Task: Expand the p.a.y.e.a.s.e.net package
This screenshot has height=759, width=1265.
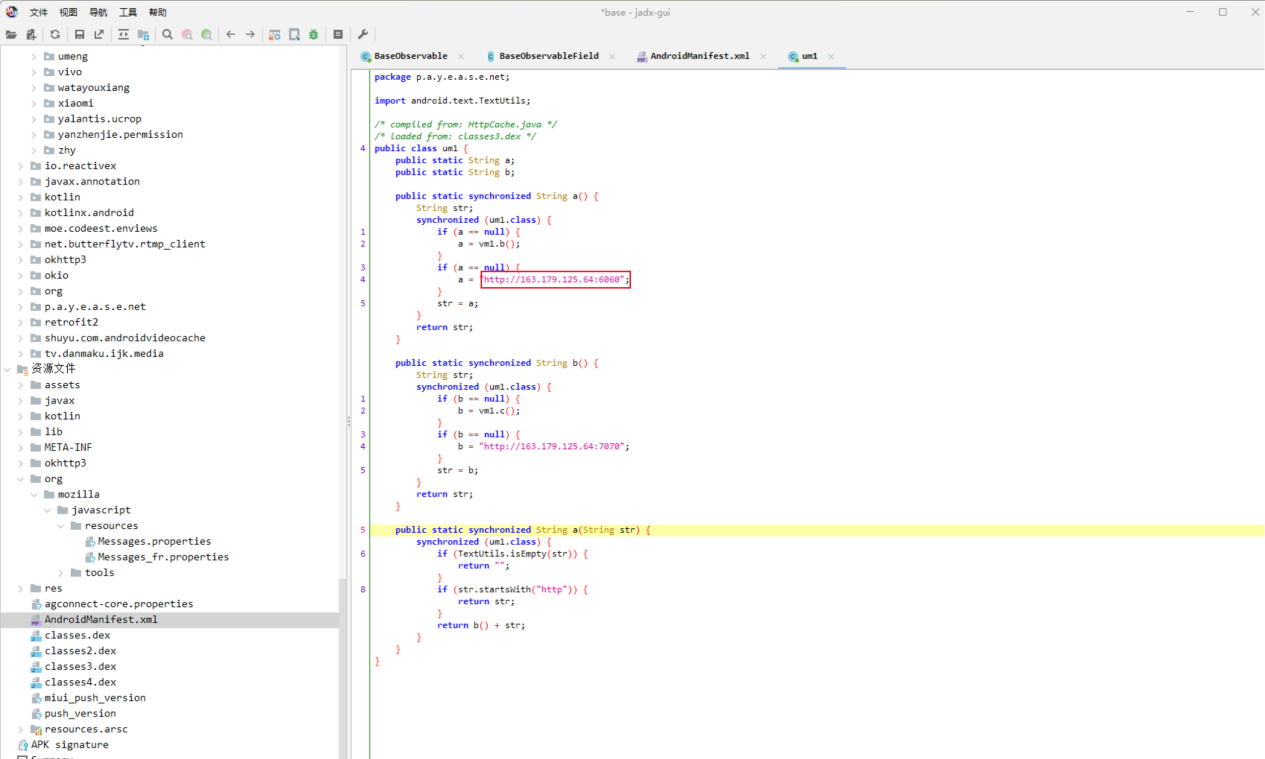Action: (21, 307)
